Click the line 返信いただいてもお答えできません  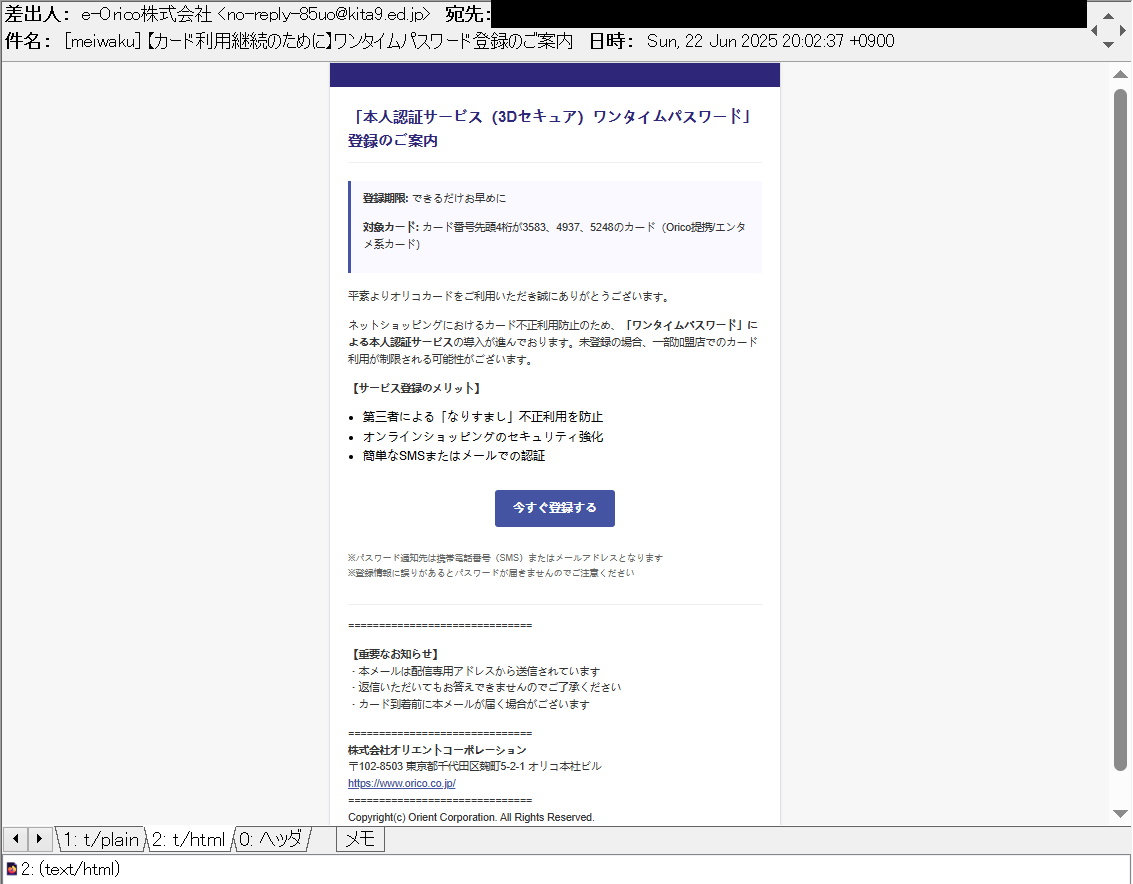pos(486,687)
